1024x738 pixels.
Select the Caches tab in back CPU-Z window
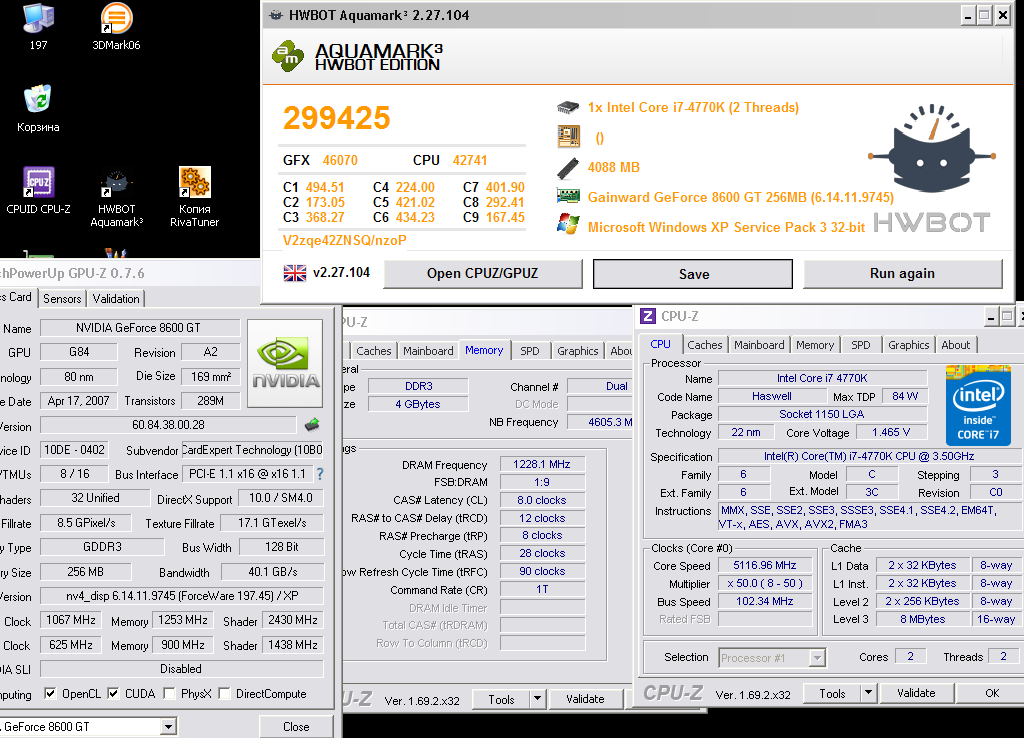pos(374,351)
